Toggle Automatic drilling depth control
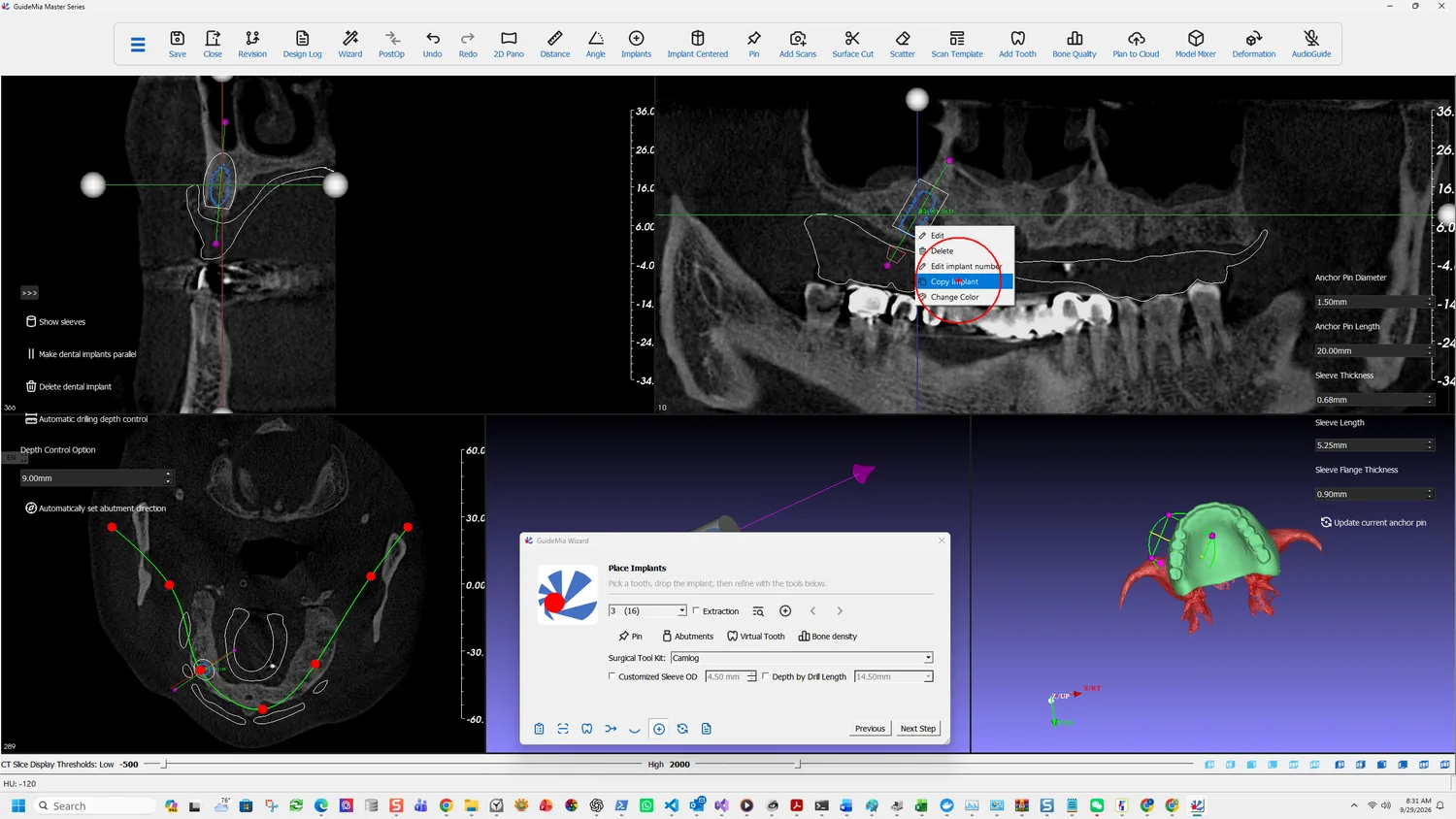Viewport: 1456px width, 819px height. point(86,419)
